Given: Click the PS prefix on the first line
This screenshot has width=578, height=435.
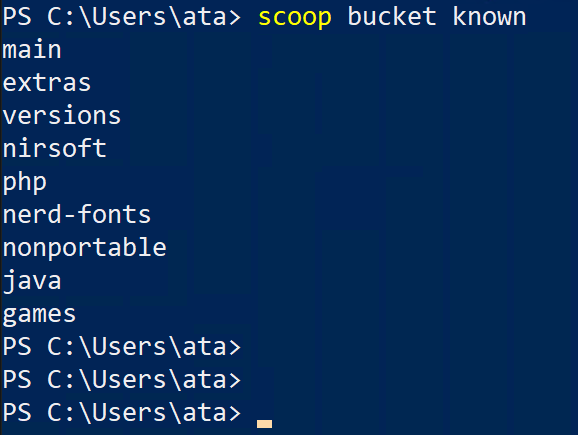Looking at the screenshot, I should click(x=17, y=17).
